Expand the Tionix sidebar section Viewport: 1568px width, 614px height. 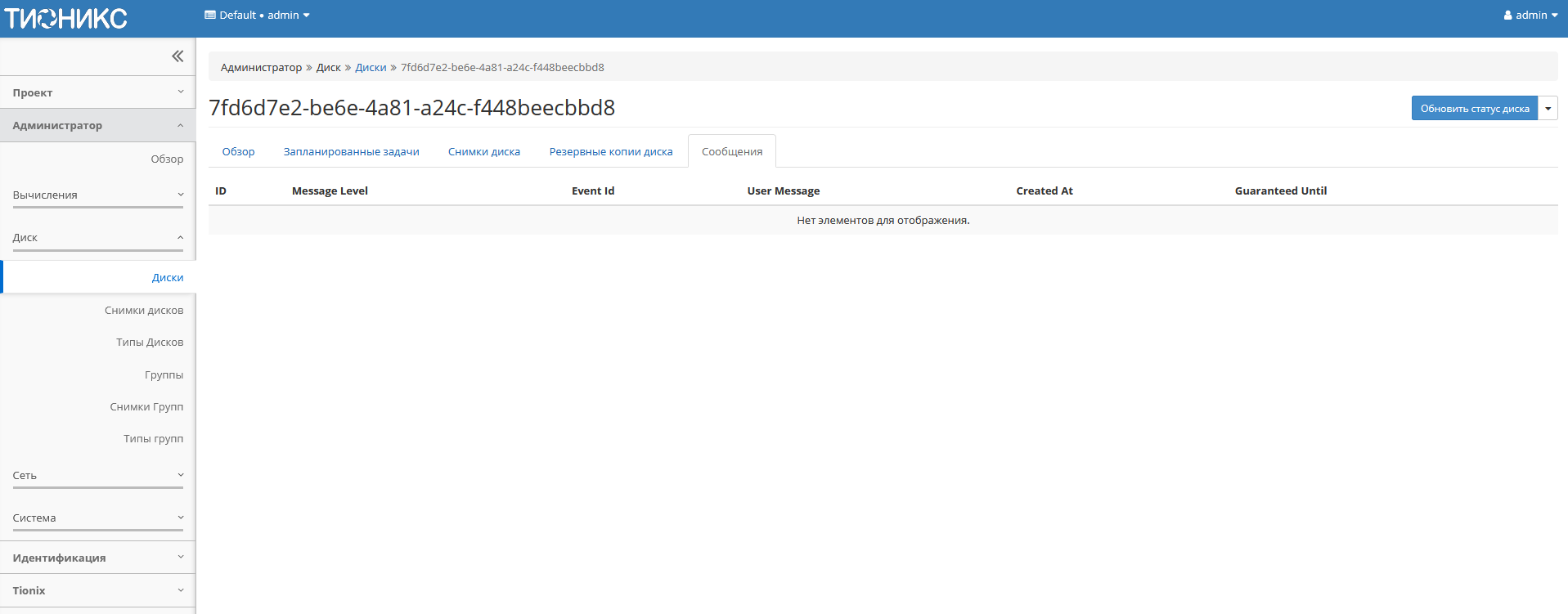click(98, 590)
